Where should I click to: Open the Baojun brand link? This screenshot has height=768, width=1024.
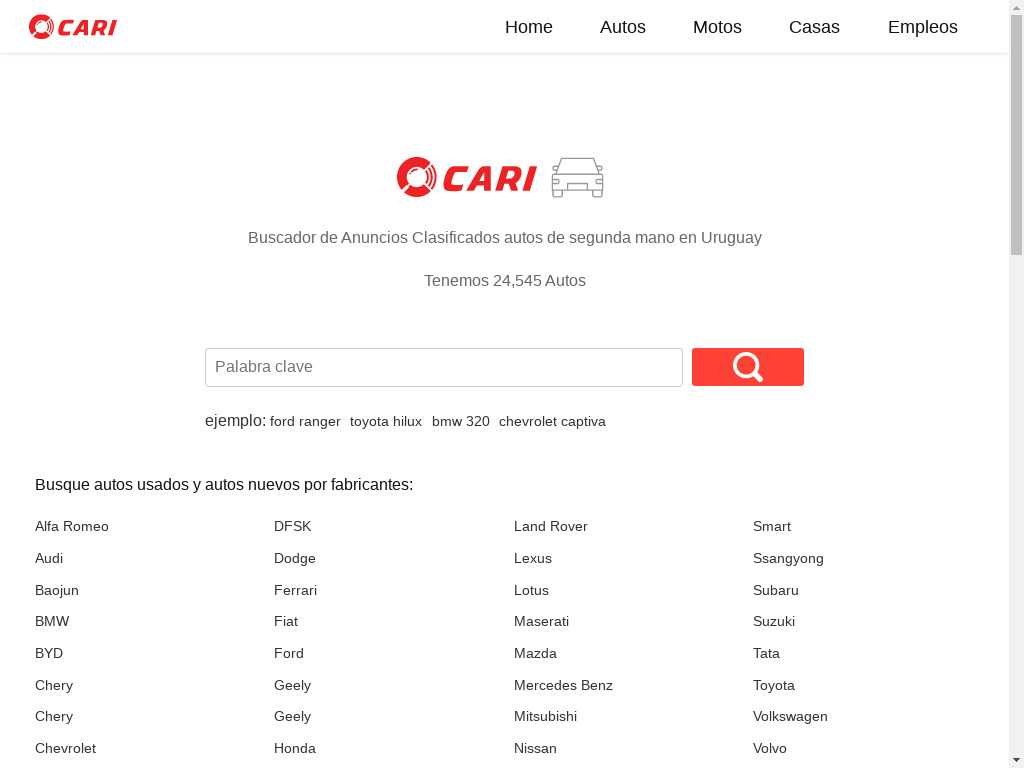point(57,590)
